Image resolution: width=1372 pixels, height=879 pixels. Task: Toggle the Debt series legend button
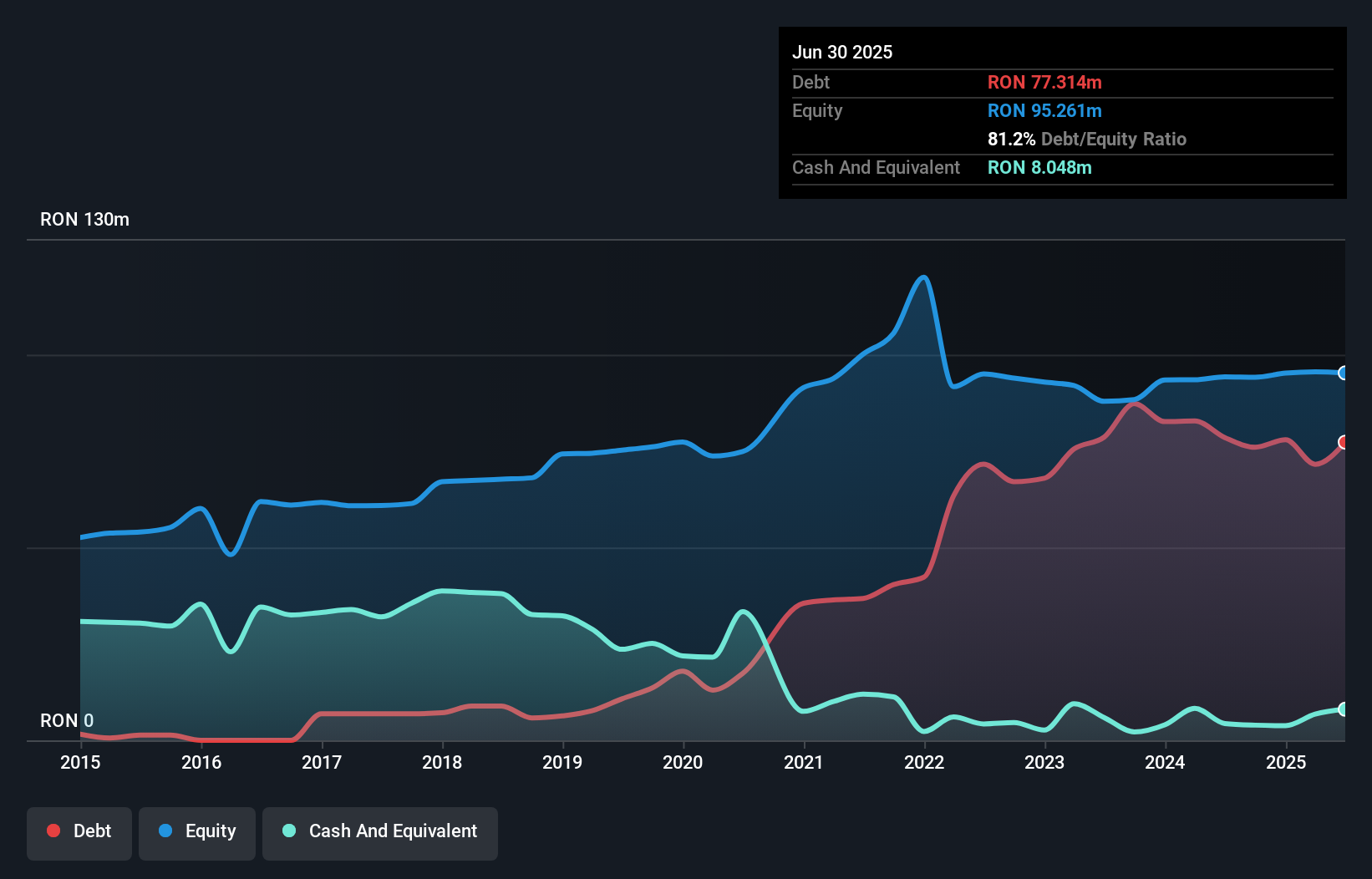[79, 833]
